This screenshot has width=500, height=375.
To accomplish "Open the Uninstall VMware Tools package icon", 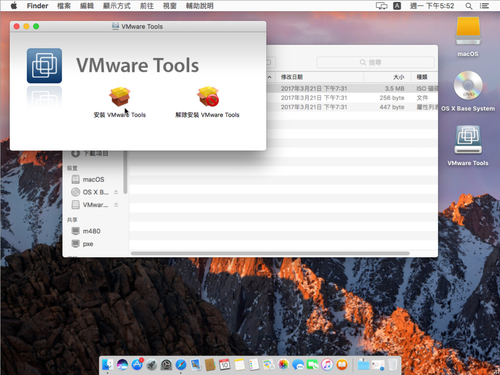I will pos(208,96).
